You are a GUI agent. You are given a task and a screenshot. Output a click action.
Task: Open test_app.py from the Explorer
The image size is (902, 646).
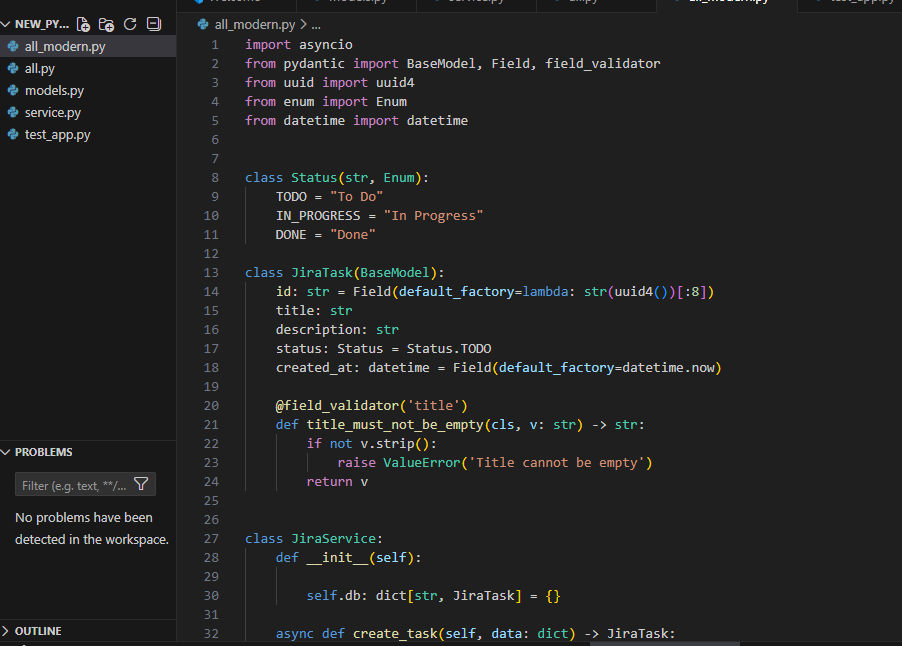(x=57, y=134)
